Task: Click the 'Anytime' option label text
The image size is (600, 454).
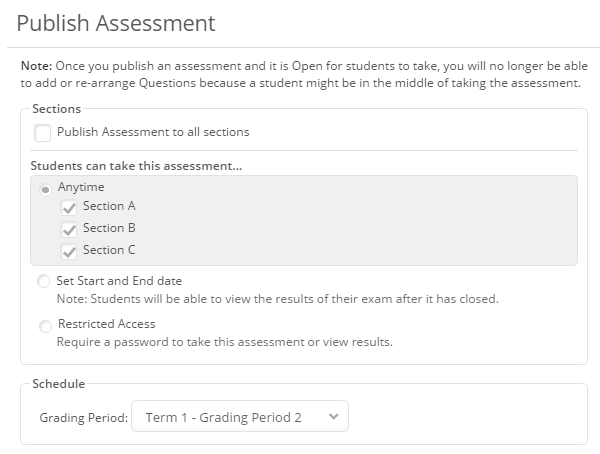Action: (x=81, y=187)
